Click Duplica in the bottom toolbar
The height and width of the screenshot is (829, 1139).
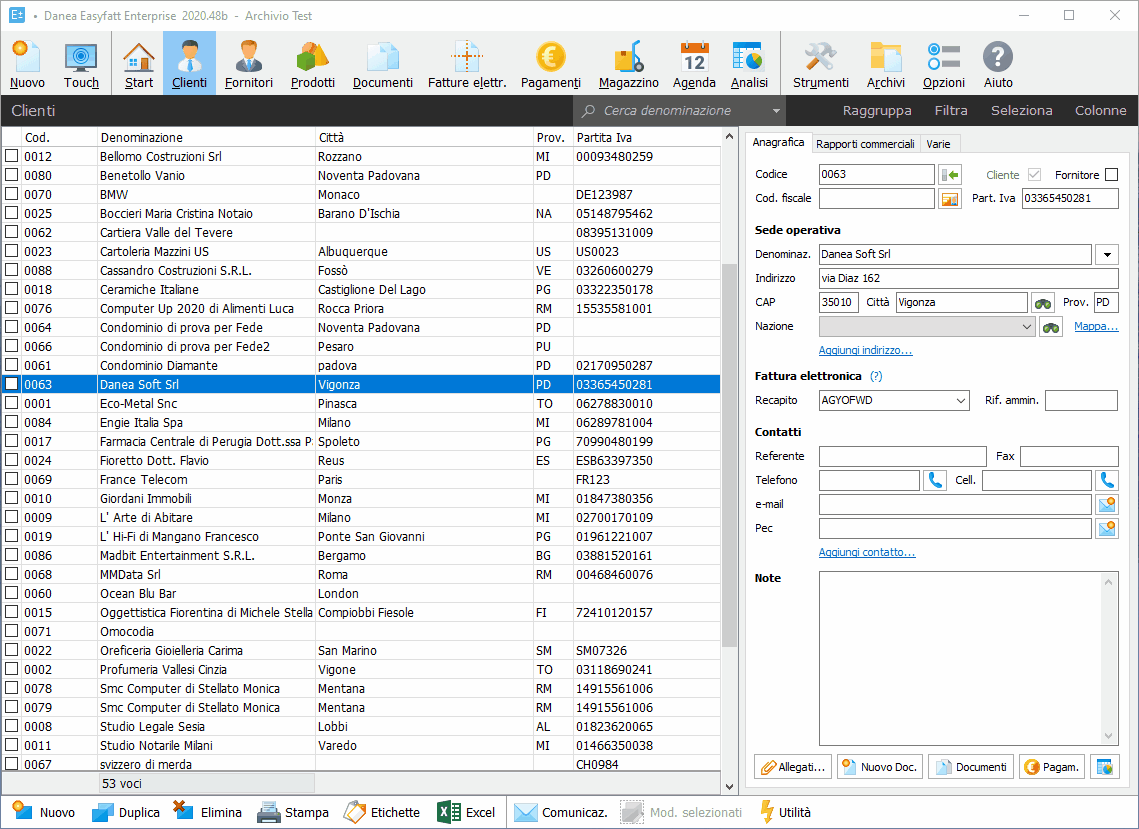126,812
